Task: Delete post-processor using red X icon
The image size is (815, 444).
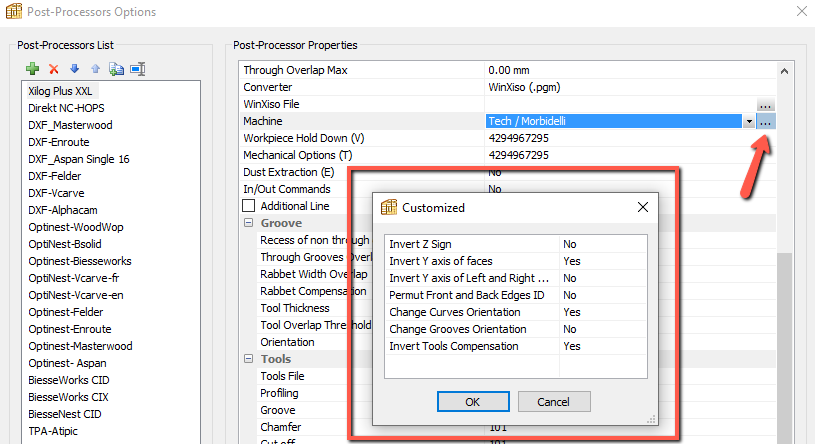Action: tap(54, 69)
